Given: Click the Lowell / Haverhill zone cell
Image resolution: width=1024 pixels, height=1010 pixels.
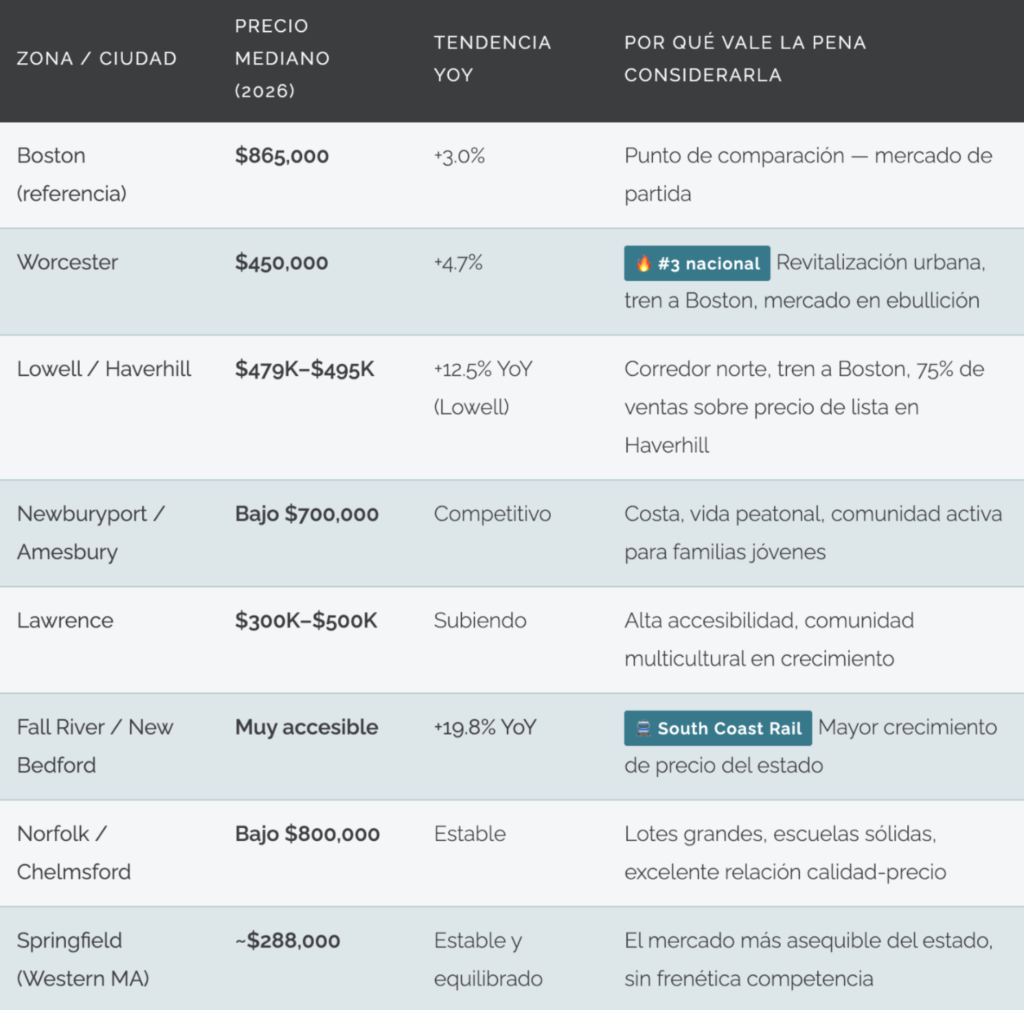Looking at the screenshot, I should (104, 369).
